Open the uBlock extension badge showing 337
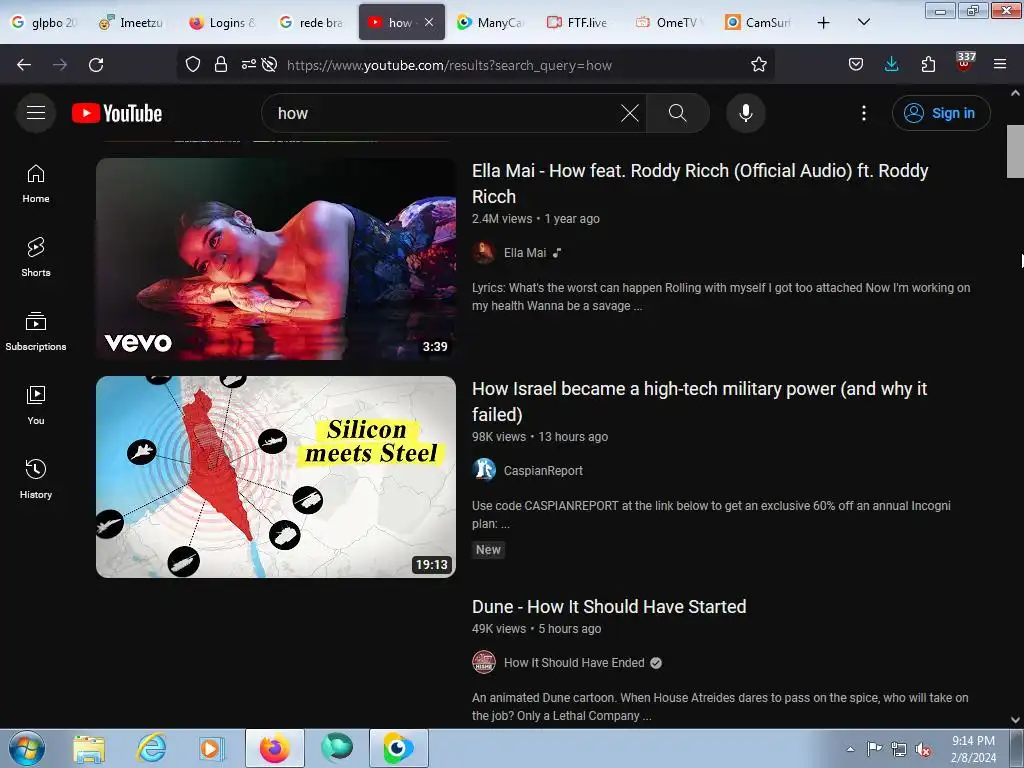Image resolution: width=1024 pixels, height=768 pixels. 965,62
